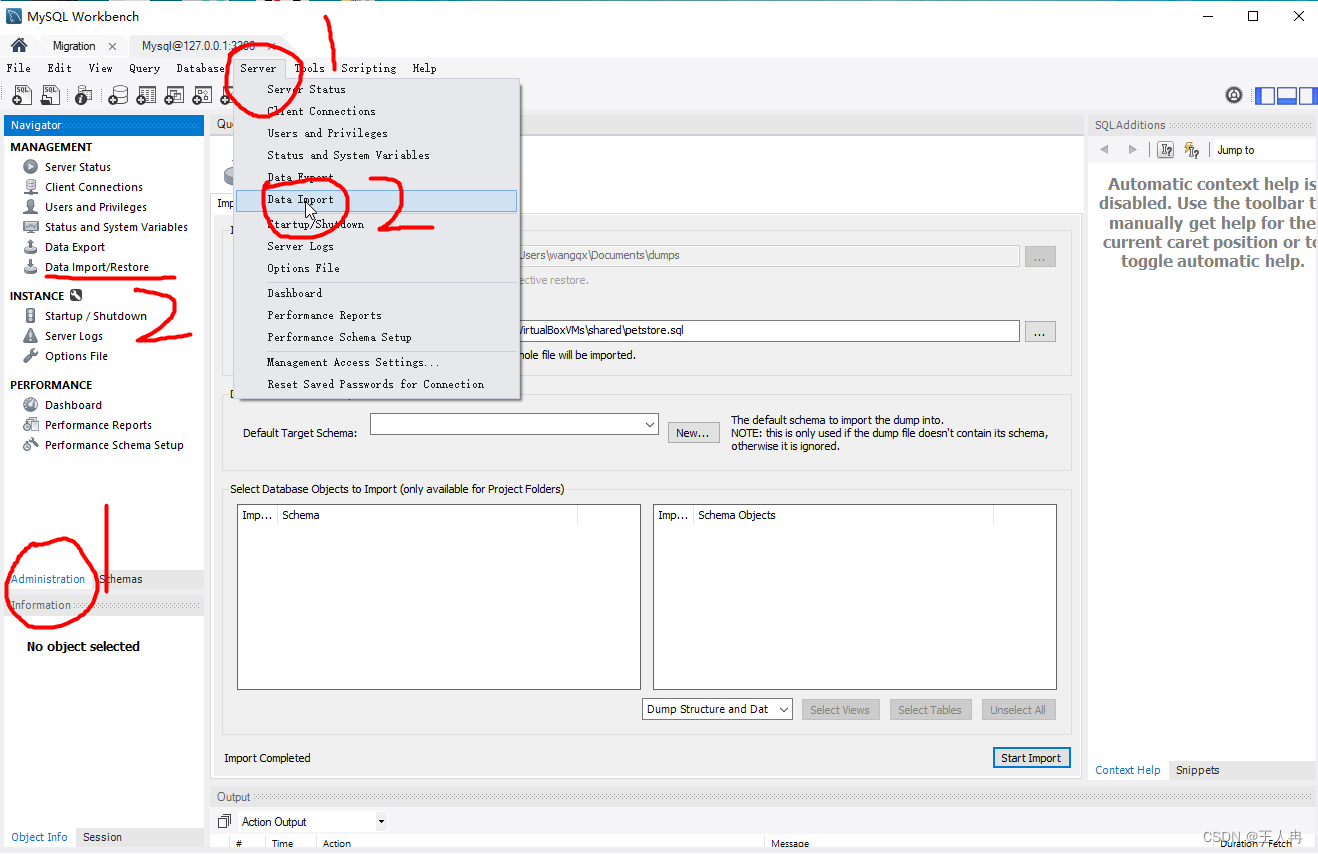Open the File menu
This screenshot has height=854, width=1318.
tap(19, 68)
